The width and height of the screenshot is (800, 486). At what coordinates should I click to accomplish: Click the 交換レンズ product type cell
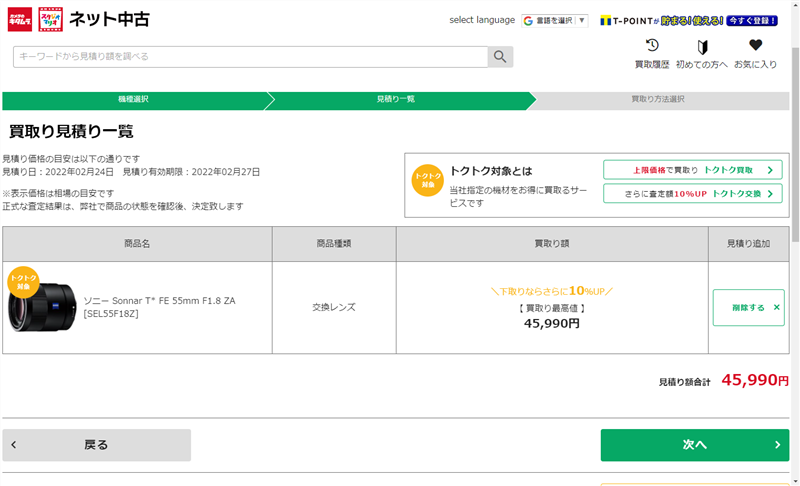click(x=334, y=307)
